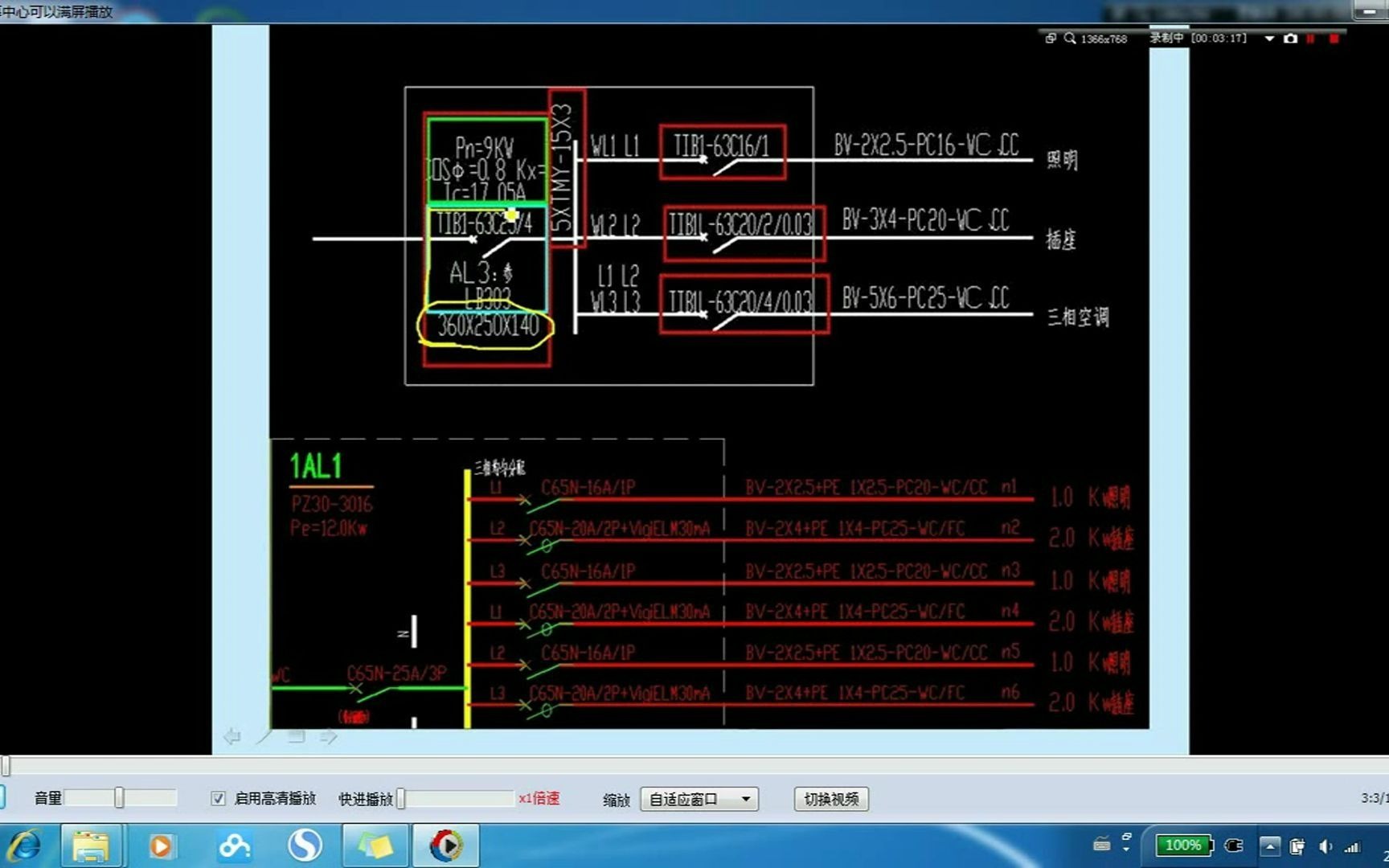Click the next slide arrow icon
The height and width of the screenshot is (868, 1389).
tap(328, 736)
